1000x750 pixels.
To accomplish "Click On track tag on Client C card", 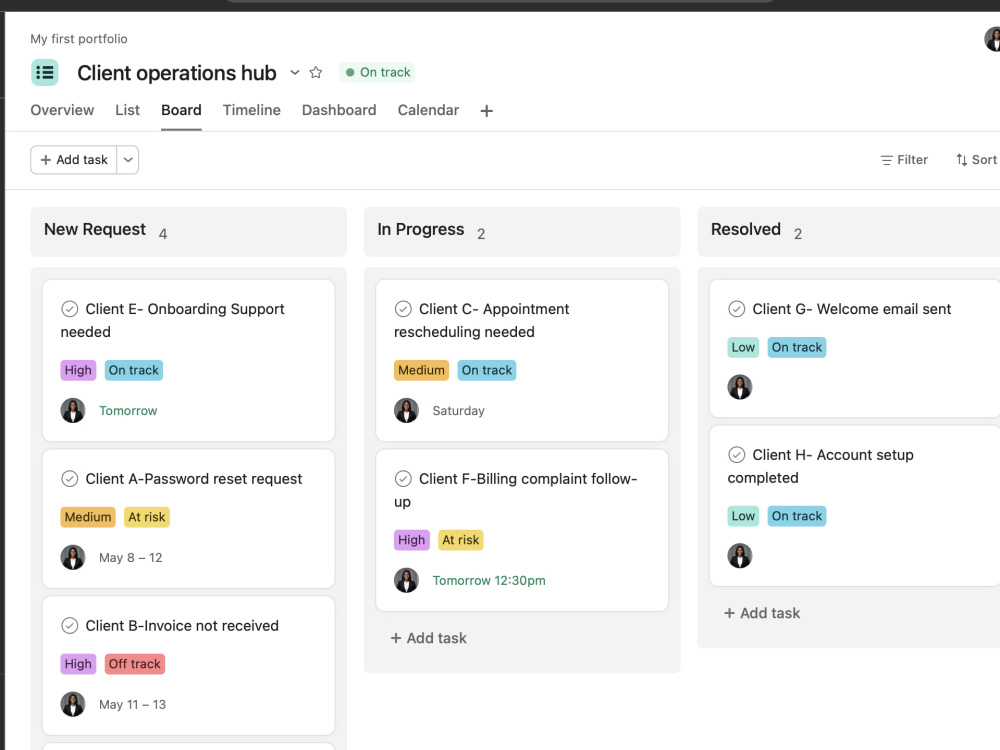I will tap(487, 371).
